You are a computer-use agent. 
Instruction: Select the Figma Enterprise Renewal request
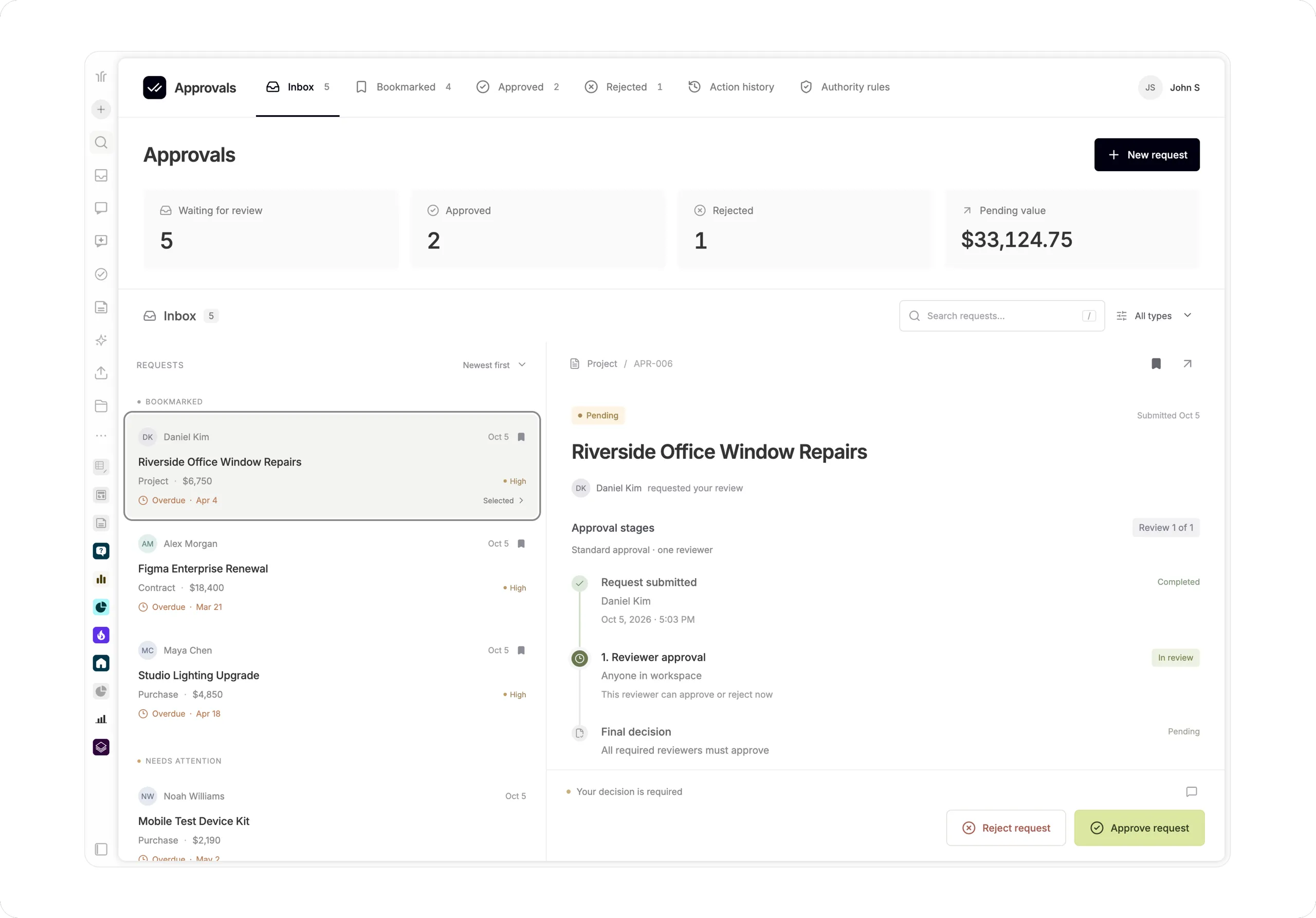332,575
